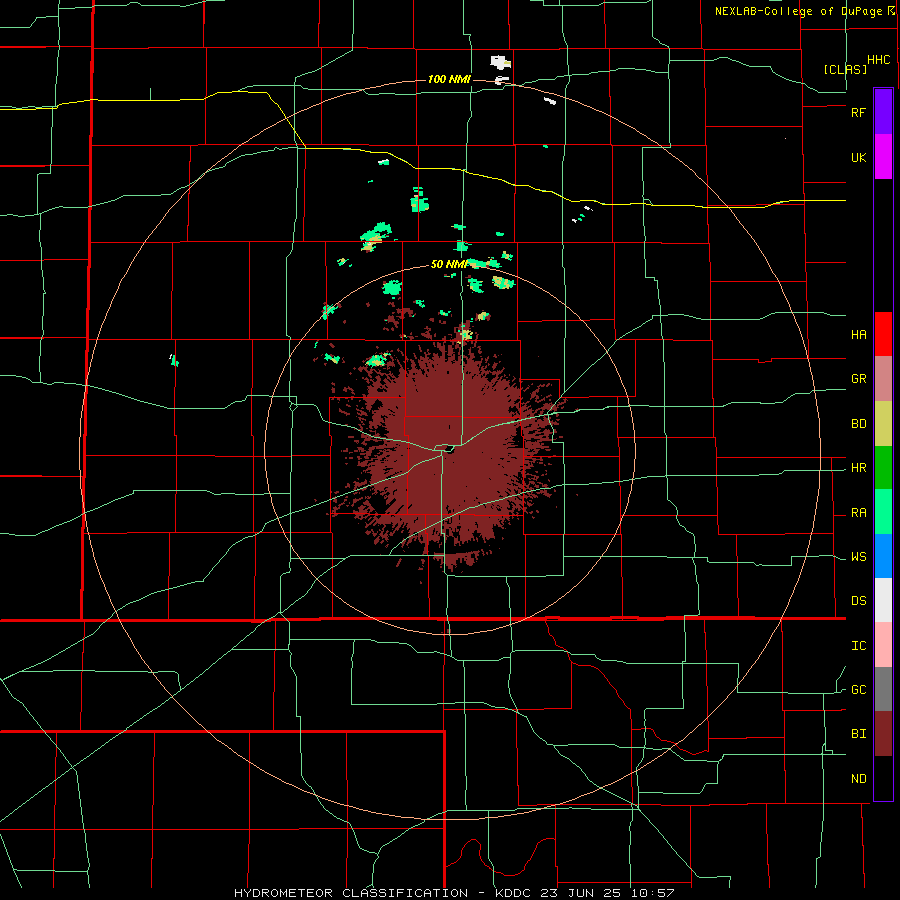900x900 pixels.
Task: Pick the dark green HR legend swatch
Action: click(x=883, y=468)
